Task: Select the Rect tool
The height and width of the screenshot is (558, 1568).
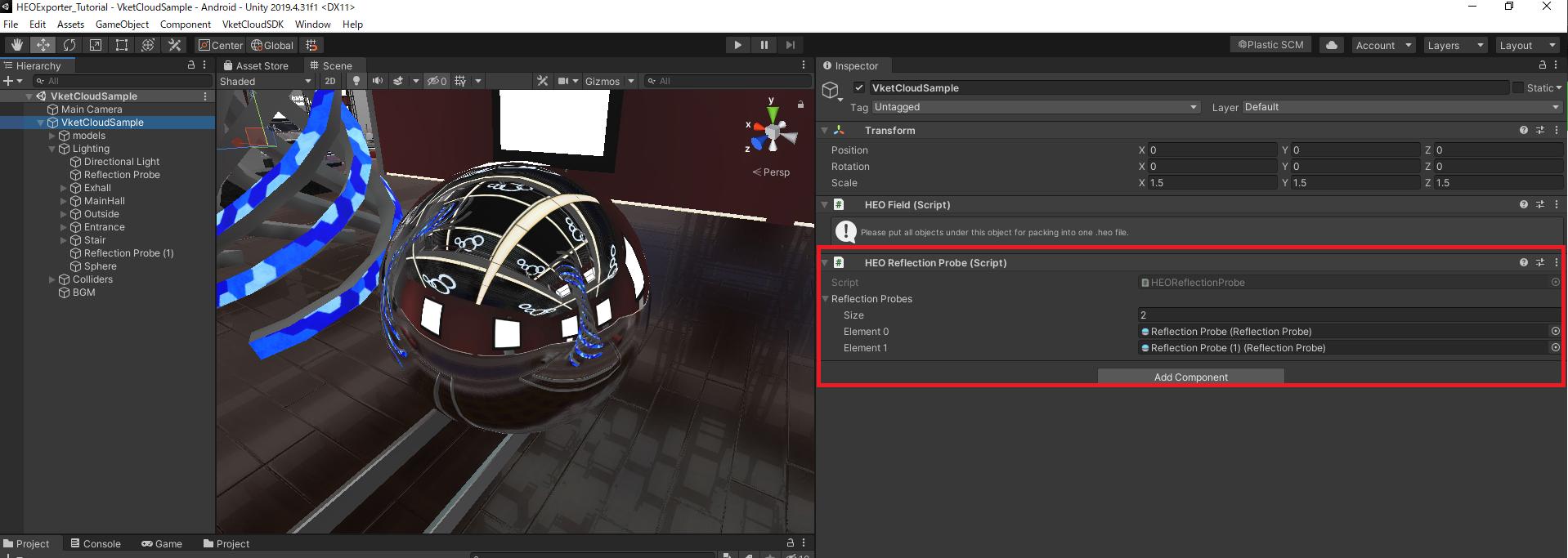Action: coord(122,45)
